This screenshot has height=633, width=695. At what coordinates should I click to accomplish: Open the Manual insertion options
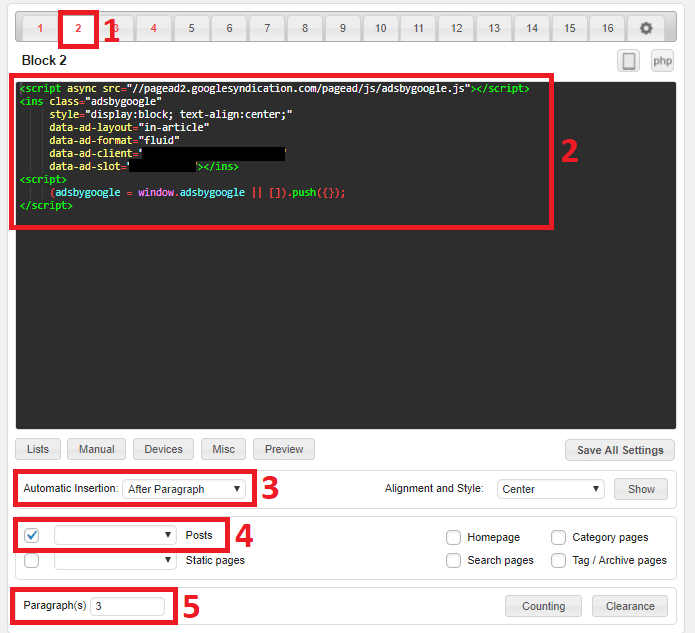(97, 449)
